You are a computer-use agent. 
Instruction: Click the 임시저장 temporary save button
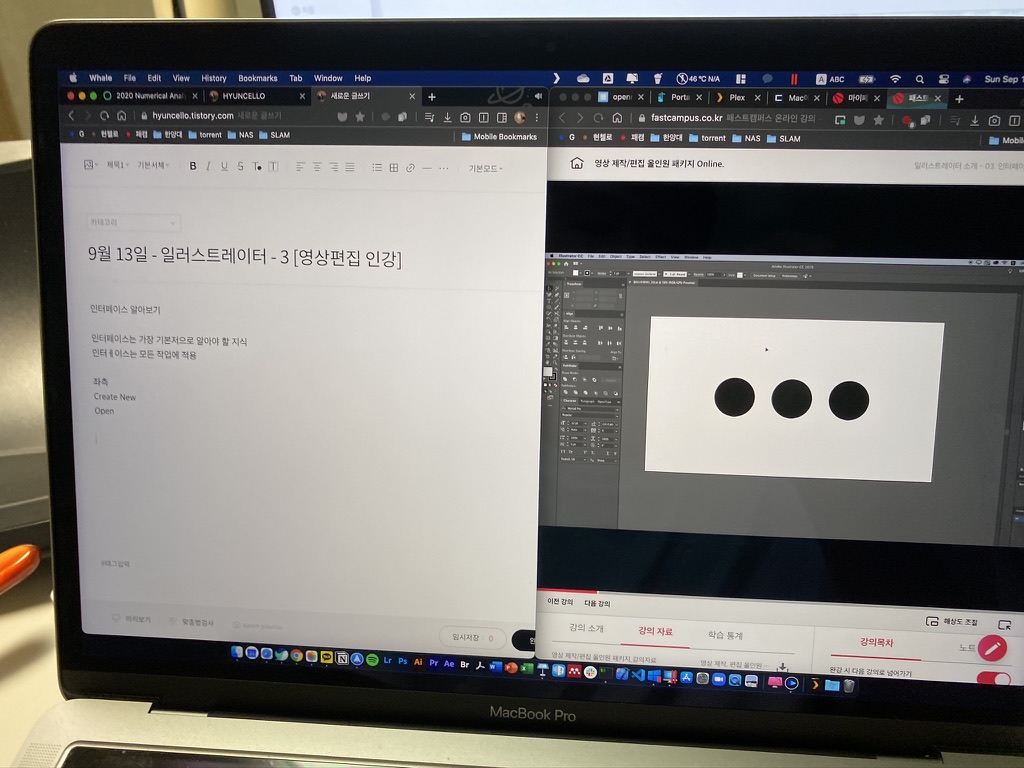(x=472, y=637)
